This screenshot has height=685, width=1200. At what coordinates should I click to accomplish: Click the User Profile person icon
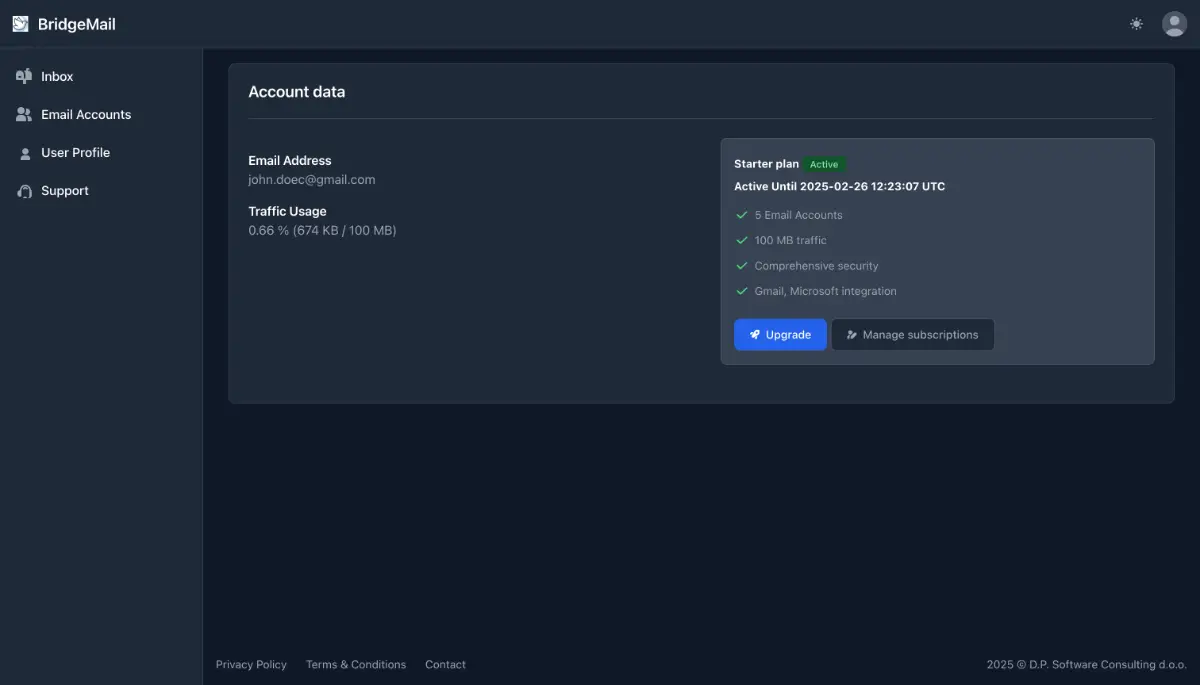(x=24, y=153)
